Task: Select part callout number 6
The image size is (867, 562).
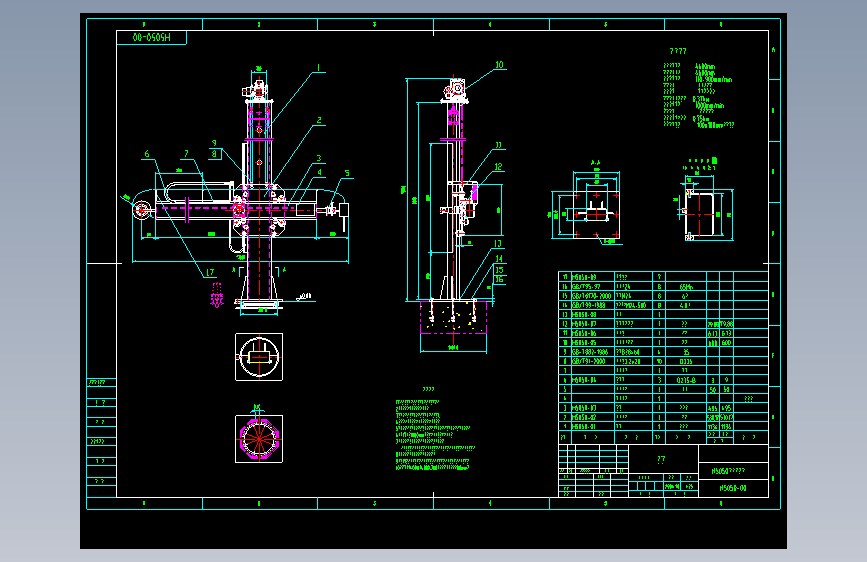Action: click(x=147, y=154)
